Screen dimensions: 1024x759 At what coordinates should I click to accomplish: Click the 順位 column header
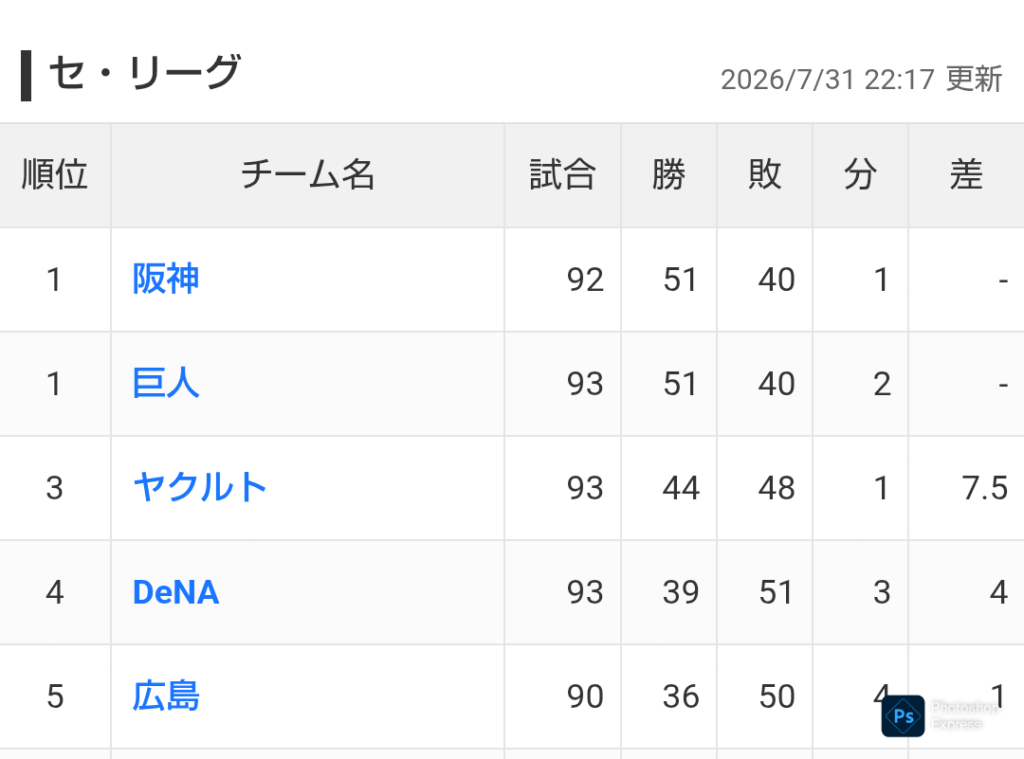(x=55, y=175)
